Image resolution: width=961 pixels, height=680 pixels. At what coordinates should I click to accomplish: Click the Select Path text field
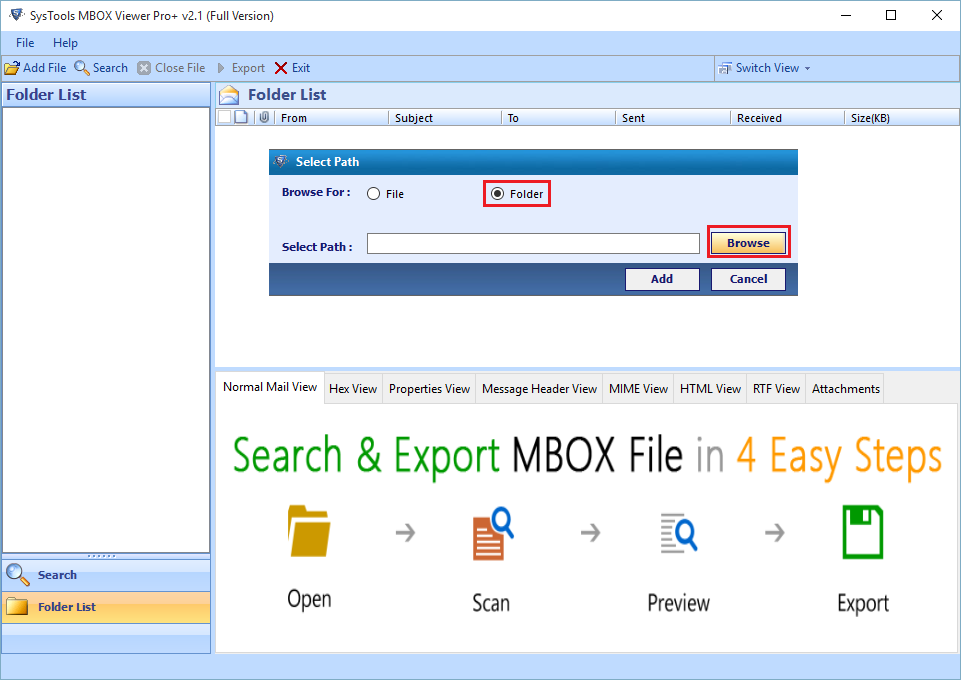(533, 243)
